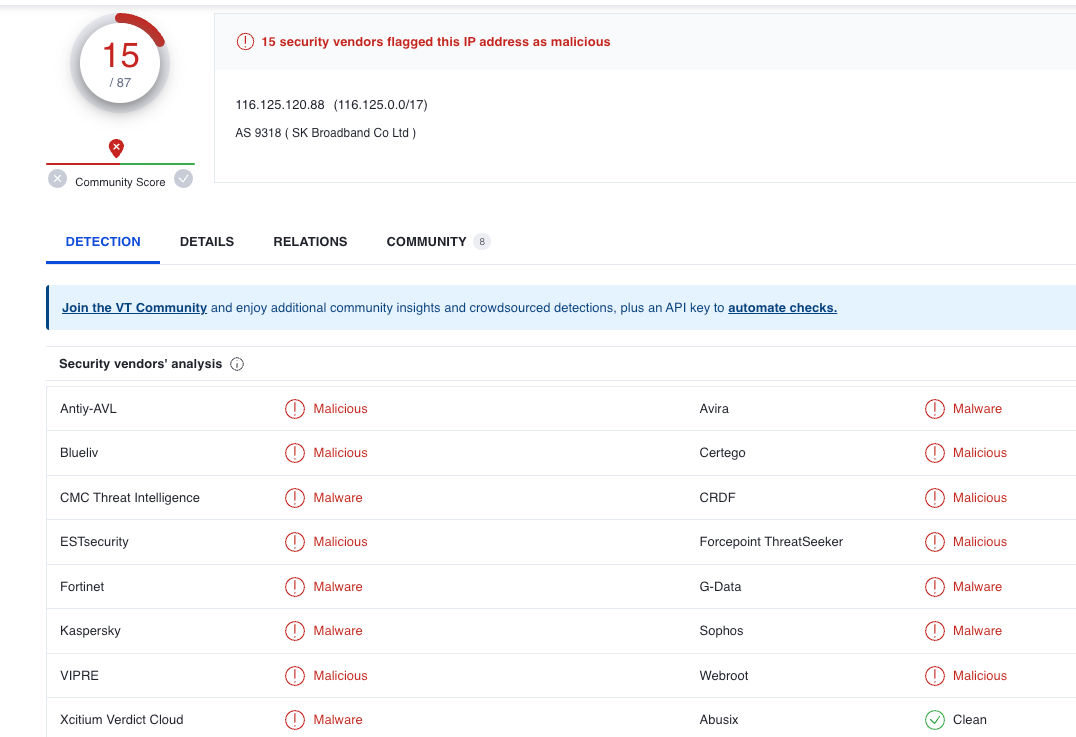The image size is (1076, 737).
Task: Select the DETECTION tab
Action: 103,242
